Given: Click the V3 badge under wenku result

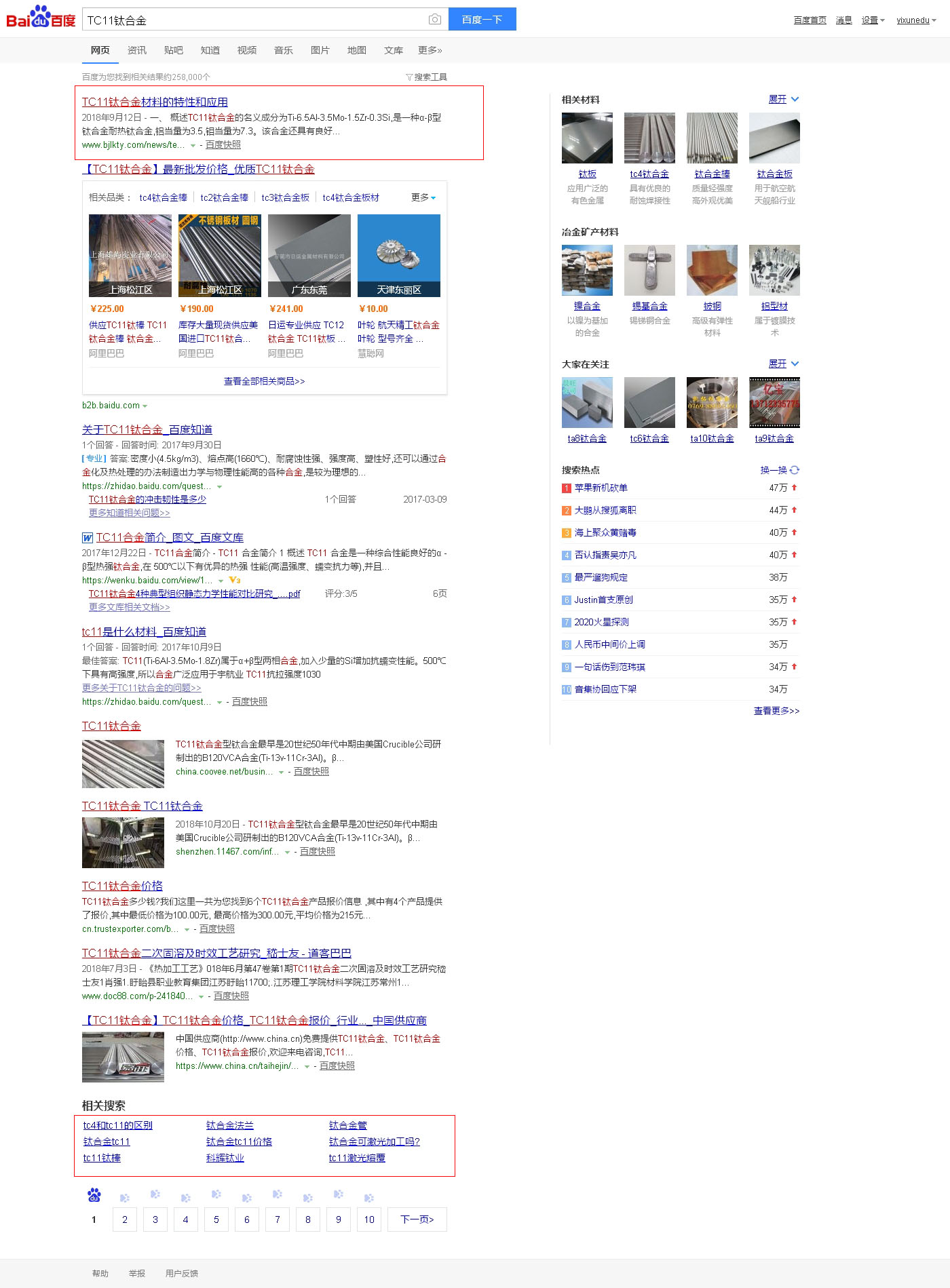Looking at the screenshot, I should coord(235,580).
